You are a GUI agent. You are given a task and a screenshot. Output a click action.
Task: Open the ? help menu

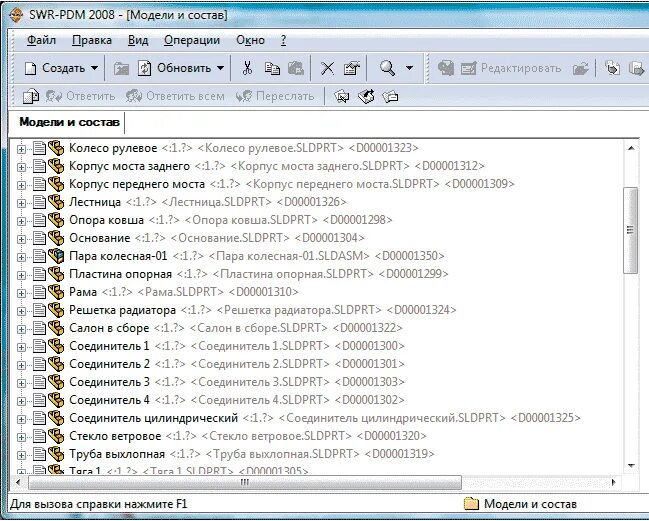click(283, 40)
